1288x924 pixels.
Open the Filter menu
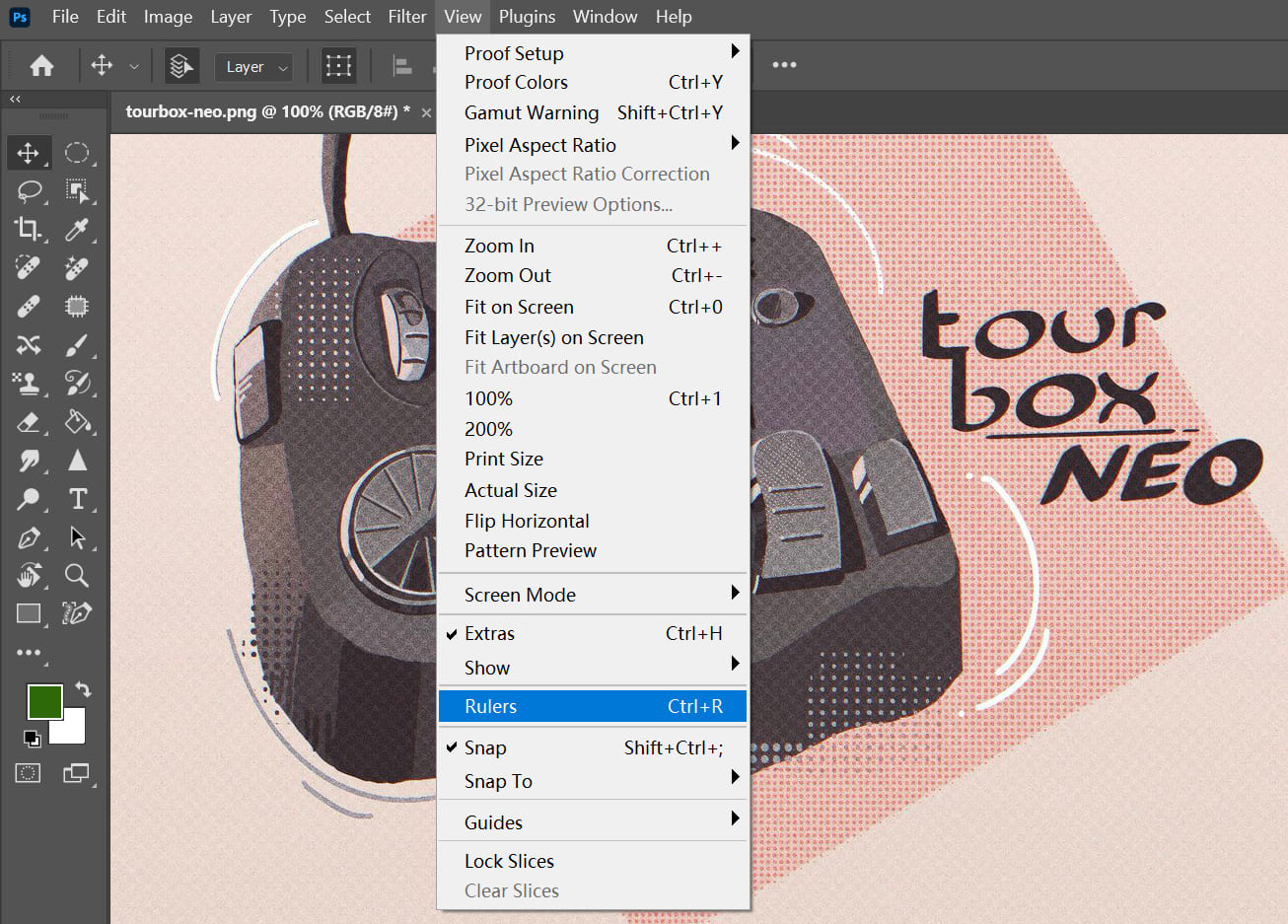click(406, 17)
